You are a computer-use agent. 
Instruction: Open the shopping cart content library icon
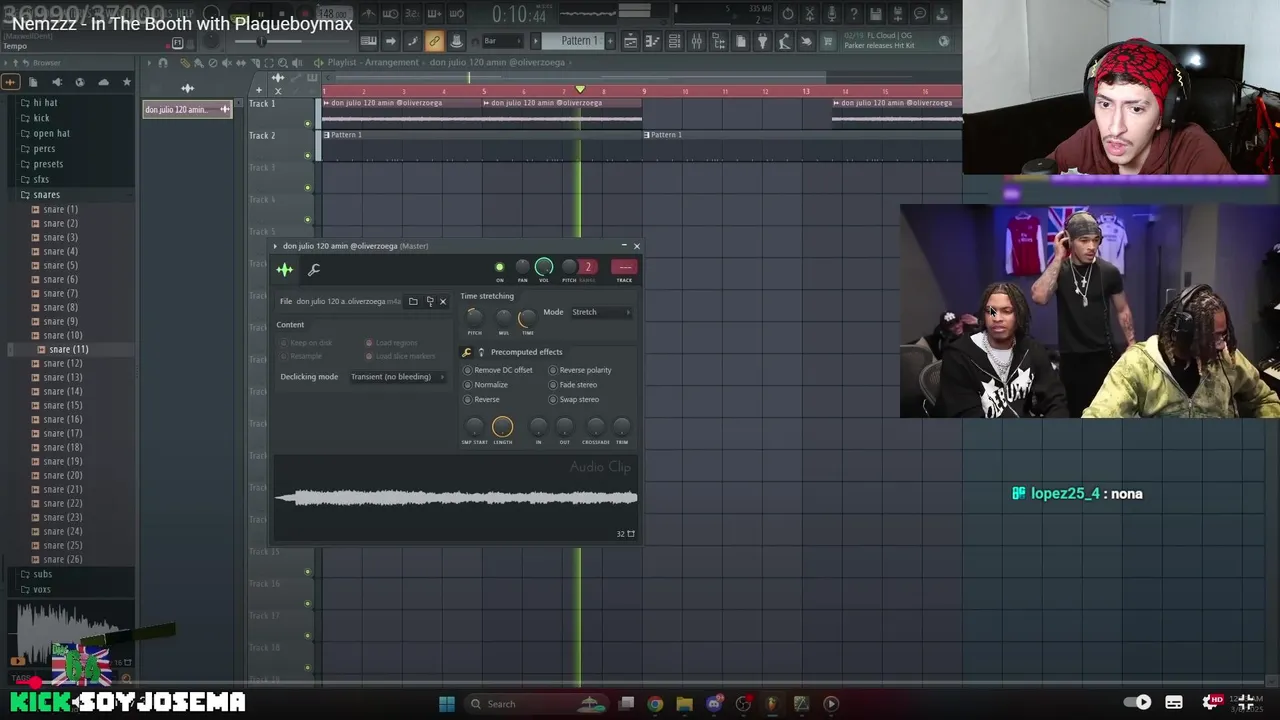827,41
